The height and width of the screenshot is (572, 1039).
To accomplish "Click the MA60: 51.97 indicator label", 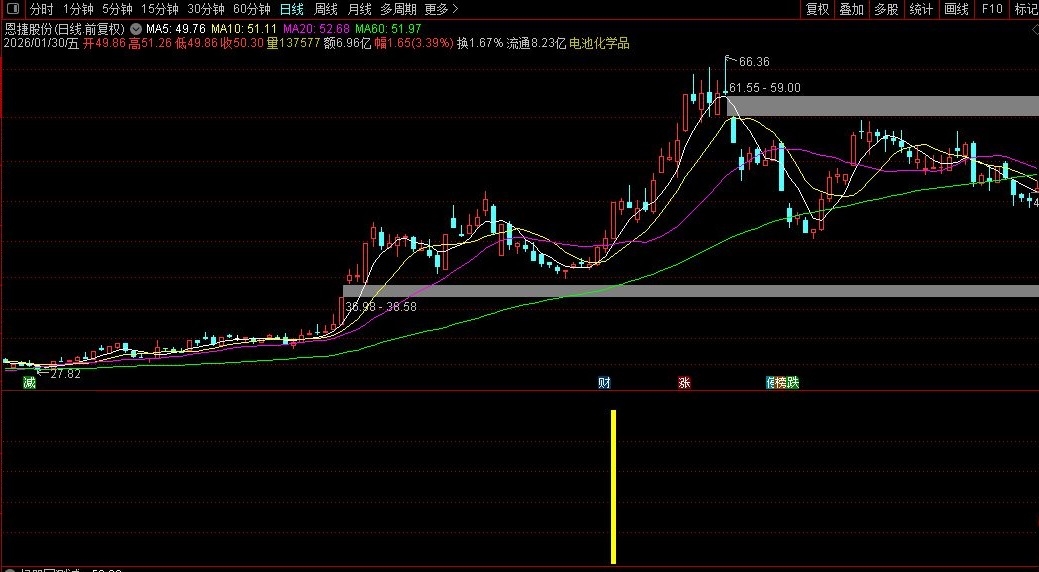I will pyautogui.click(x=388, y=29).
